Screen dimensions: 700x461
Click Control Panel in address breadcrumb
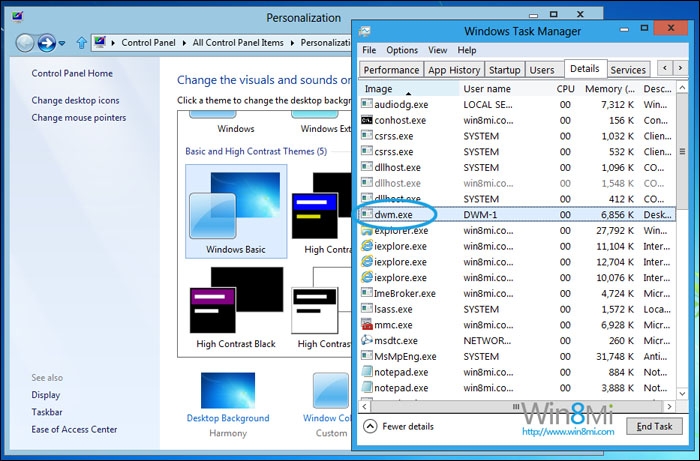[x=148, y=43]
